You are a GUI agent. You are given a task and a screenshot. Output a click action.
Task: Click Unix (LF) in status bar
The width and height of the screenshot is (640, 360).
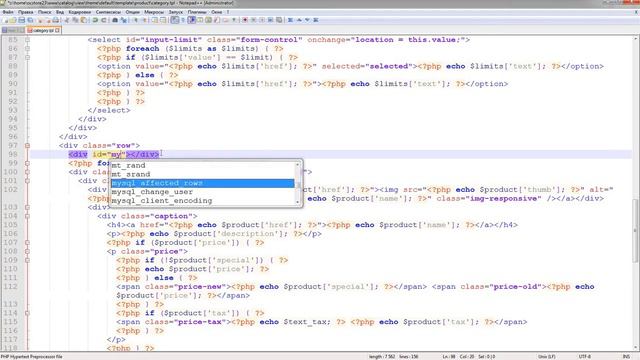pyautogui.click(x=547, y=357)
